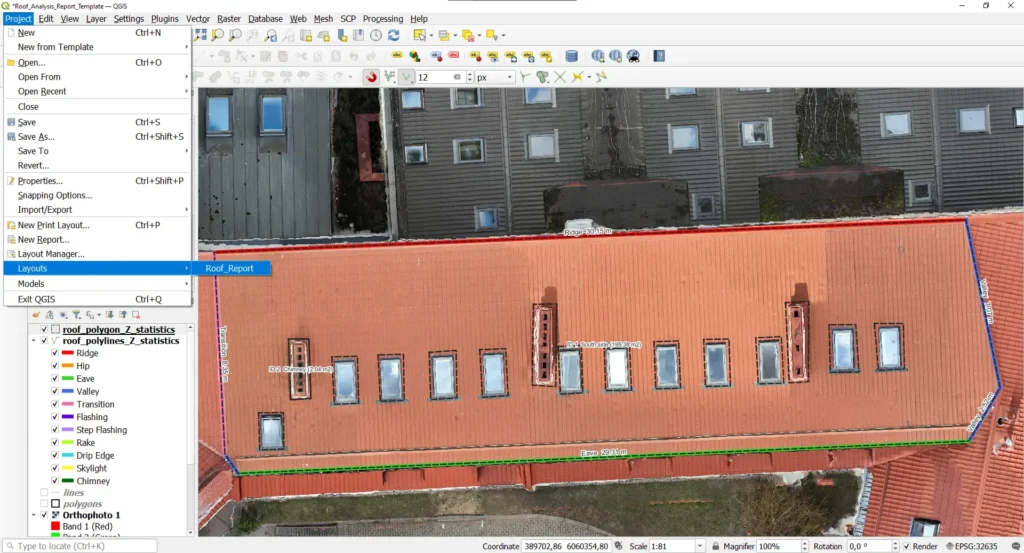The width and height of the screenshot is (1024, 553).
Task: Click the Chimney dark green swatch
Action: point(67,481)
